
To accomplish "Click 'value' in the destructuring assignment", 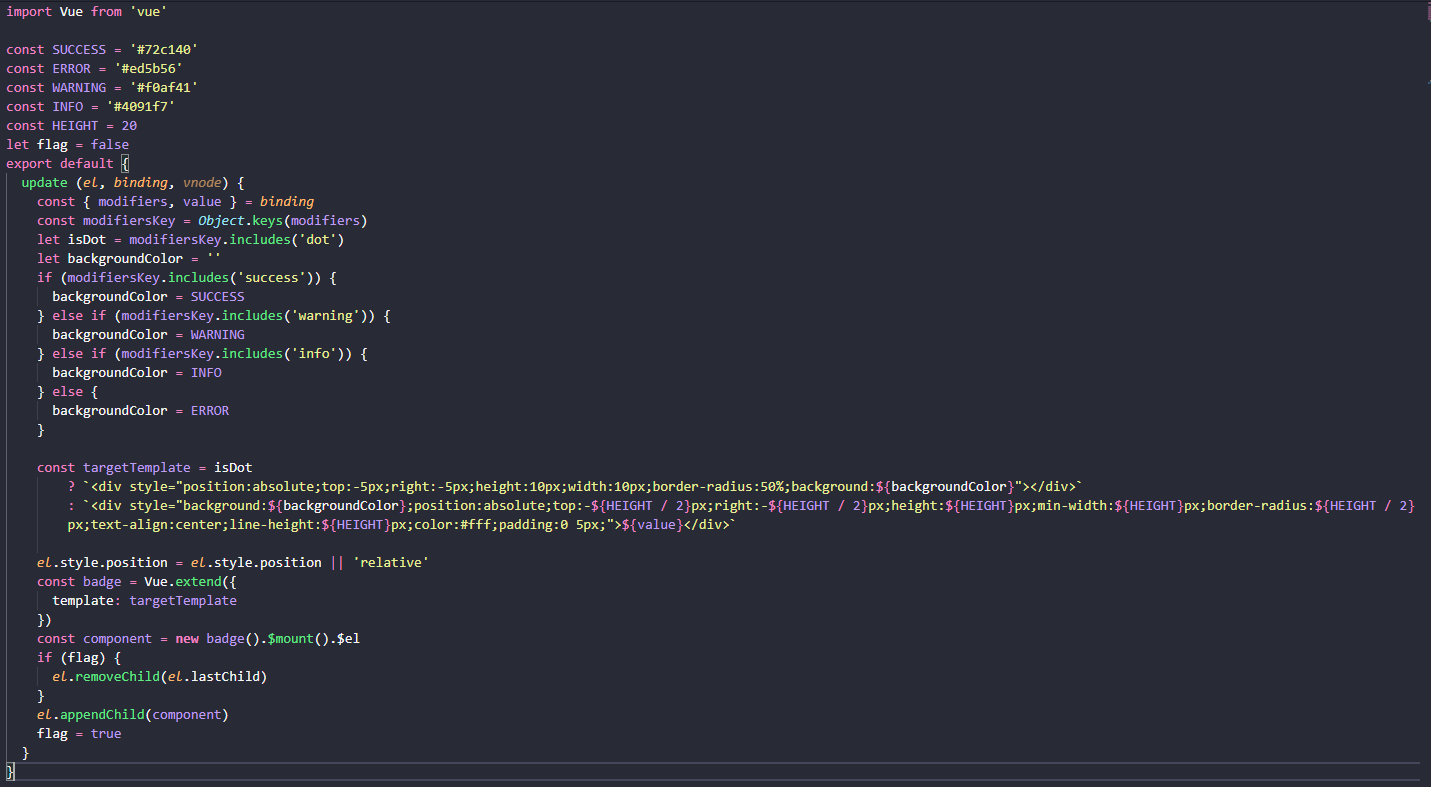I will point(202,201).
